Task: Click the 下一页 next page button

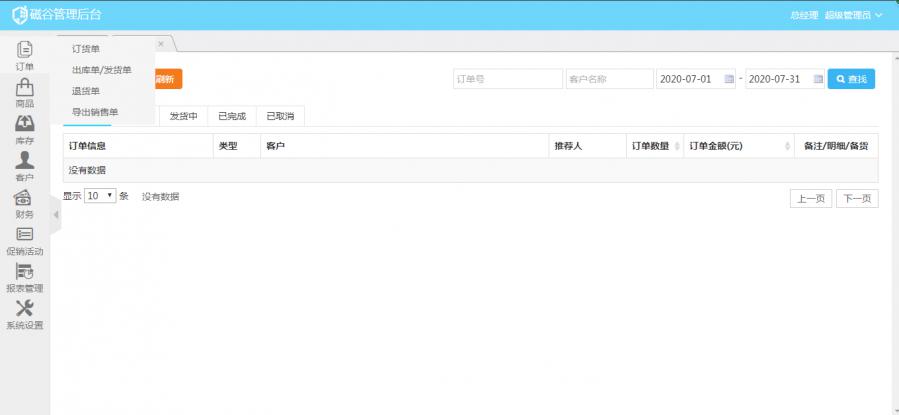Action: click(857, 198)
